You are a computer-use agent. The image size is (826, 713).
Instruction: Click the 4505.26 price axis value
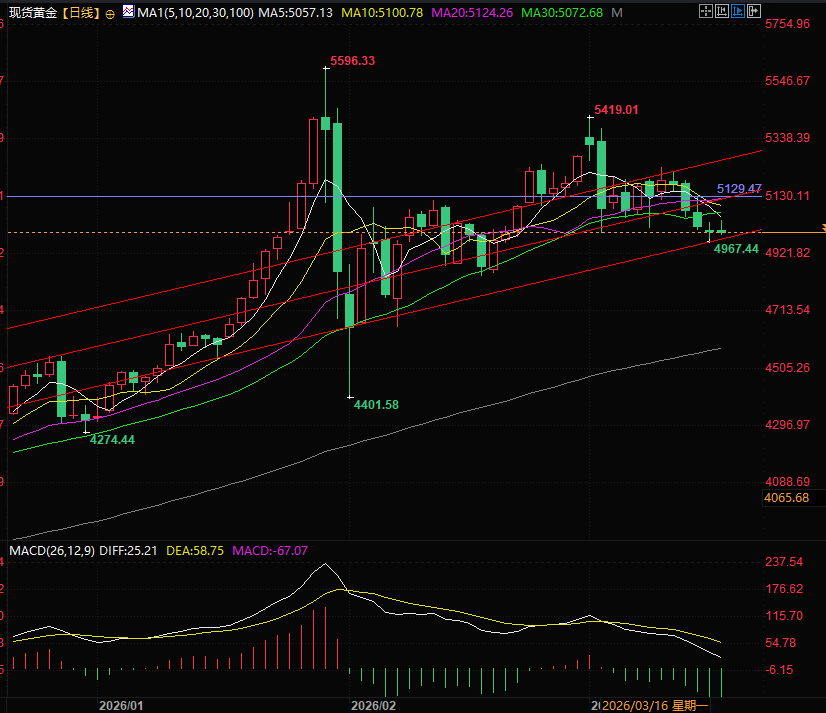[x=788, y=367]
